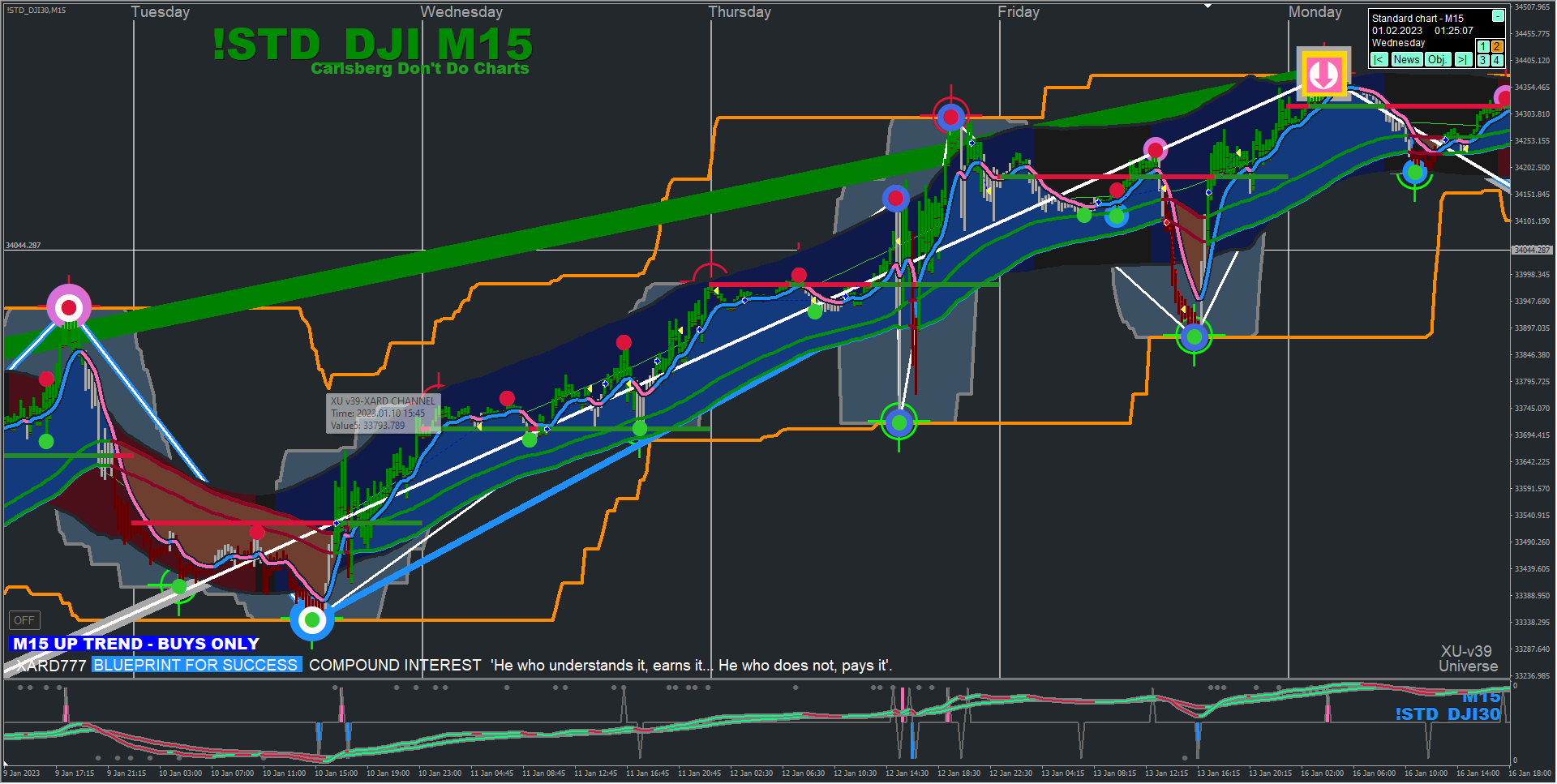This screenshot has width=1557, height=784.
Task: Jump to first bar with |< button
Action: click(x=1379, y=60)
